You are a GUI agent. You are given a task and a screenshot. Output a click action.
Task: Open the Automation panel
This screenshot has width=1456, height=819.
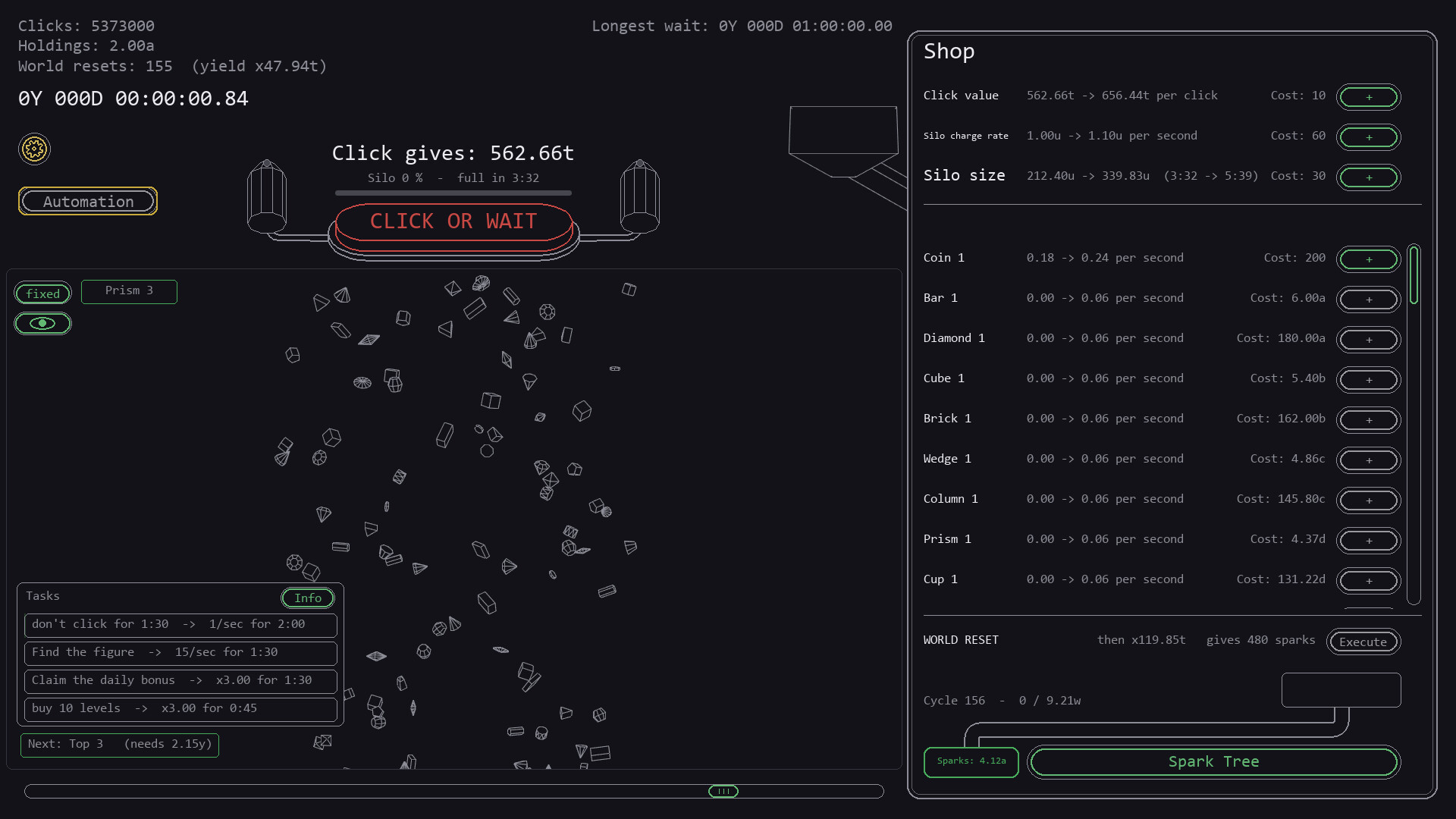point(88,201)
